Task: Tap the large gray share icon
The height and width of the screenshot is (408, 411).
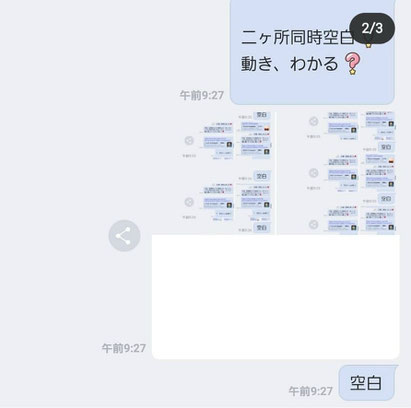Action: coord(124,236)
